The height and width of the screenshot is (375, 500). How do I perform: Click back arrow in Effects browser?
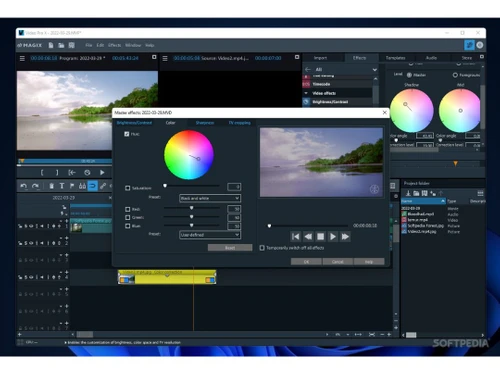point(308,69)
